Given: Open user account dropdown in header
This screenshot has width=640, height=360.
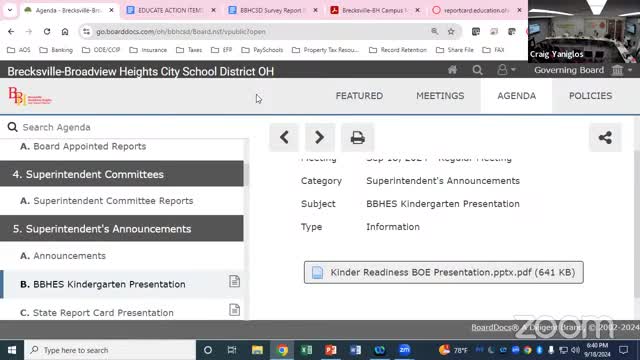Looking at the screenshot, I should point(506,70).
